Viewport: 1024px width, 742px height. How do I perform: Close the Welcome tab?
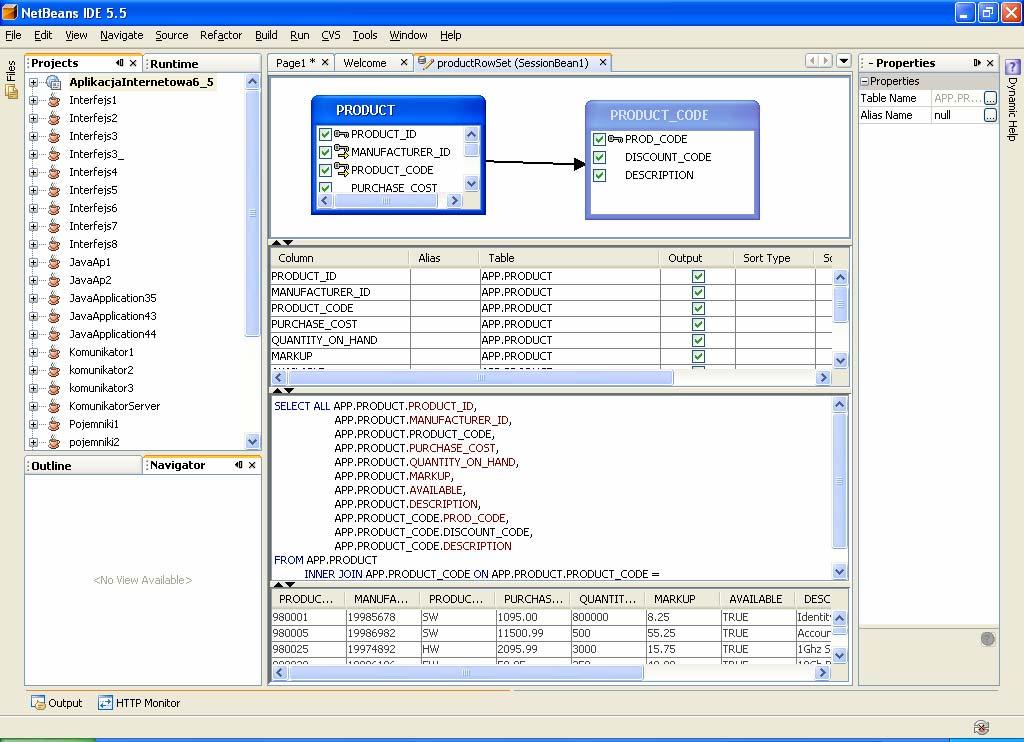(404, 62)
